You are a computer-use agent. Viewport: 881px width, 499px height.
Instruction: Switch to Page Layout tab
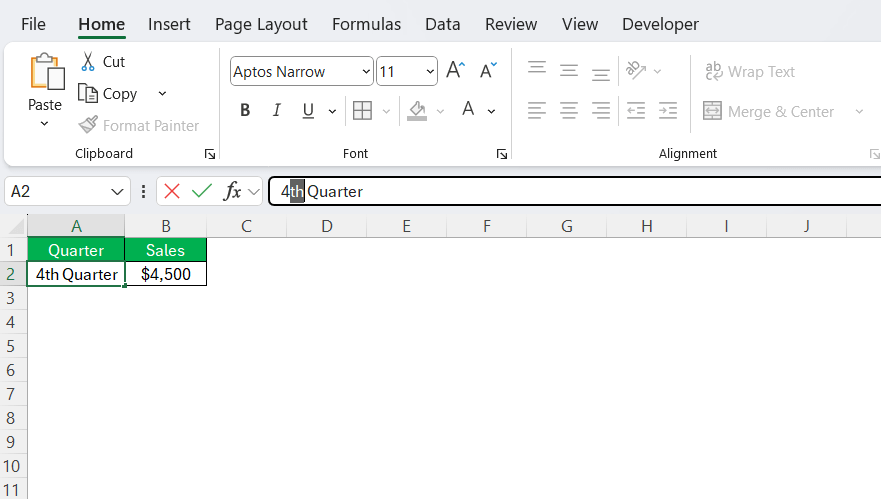261,24
